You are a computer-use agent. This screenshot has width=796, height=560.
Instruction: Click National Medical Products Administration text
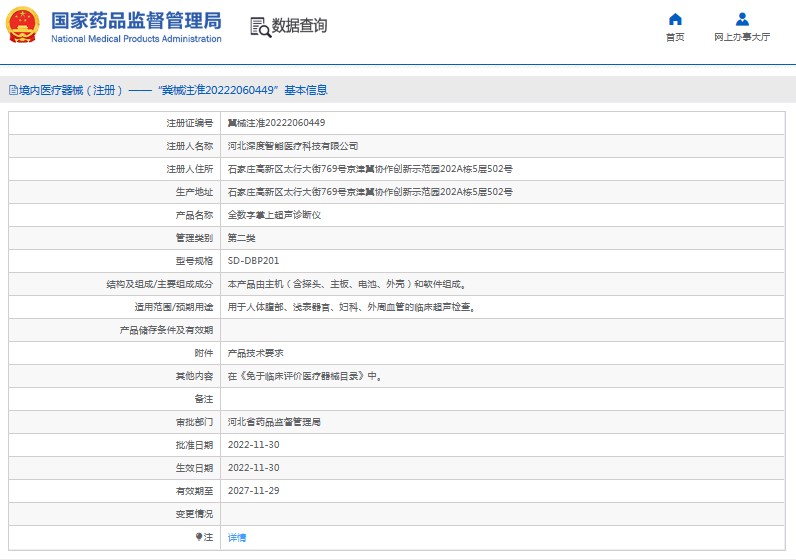(x=136, y=39)
